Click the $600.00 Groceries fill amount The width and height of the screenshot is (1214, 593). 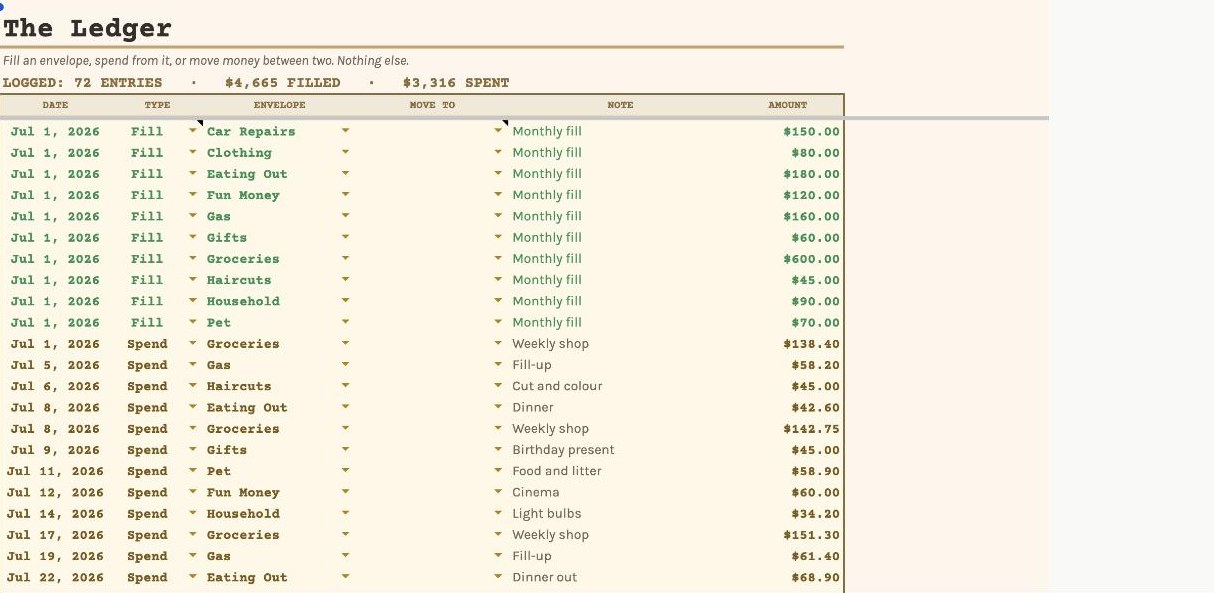811,259
